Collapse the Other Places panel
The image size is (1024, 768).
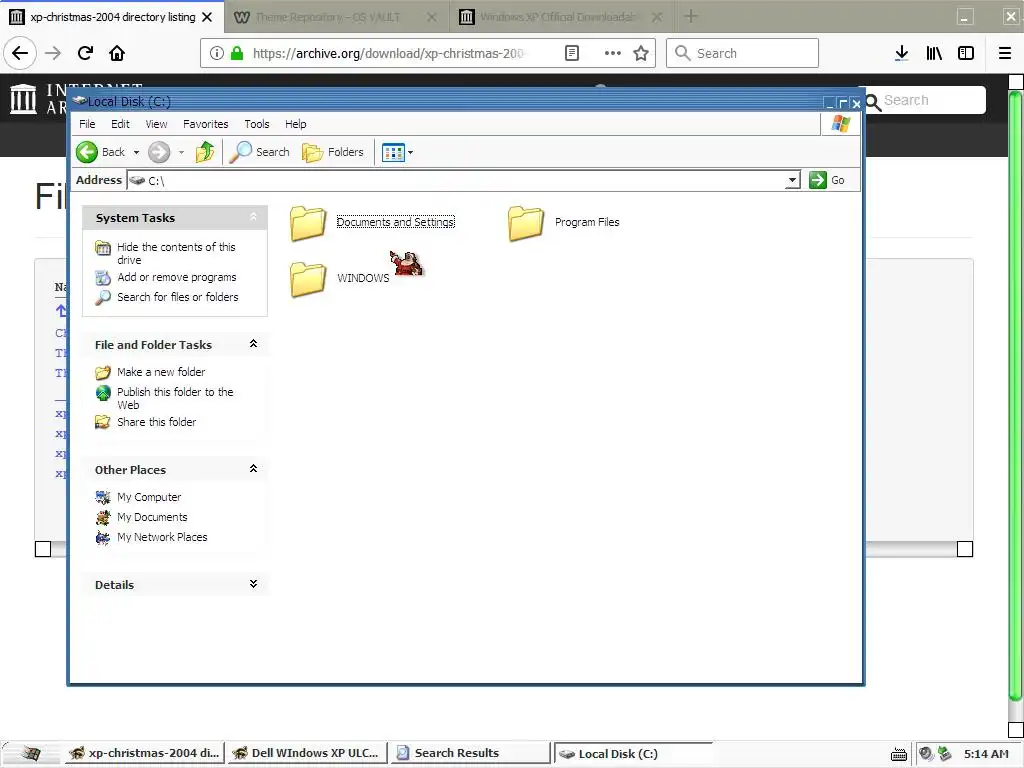253,469
